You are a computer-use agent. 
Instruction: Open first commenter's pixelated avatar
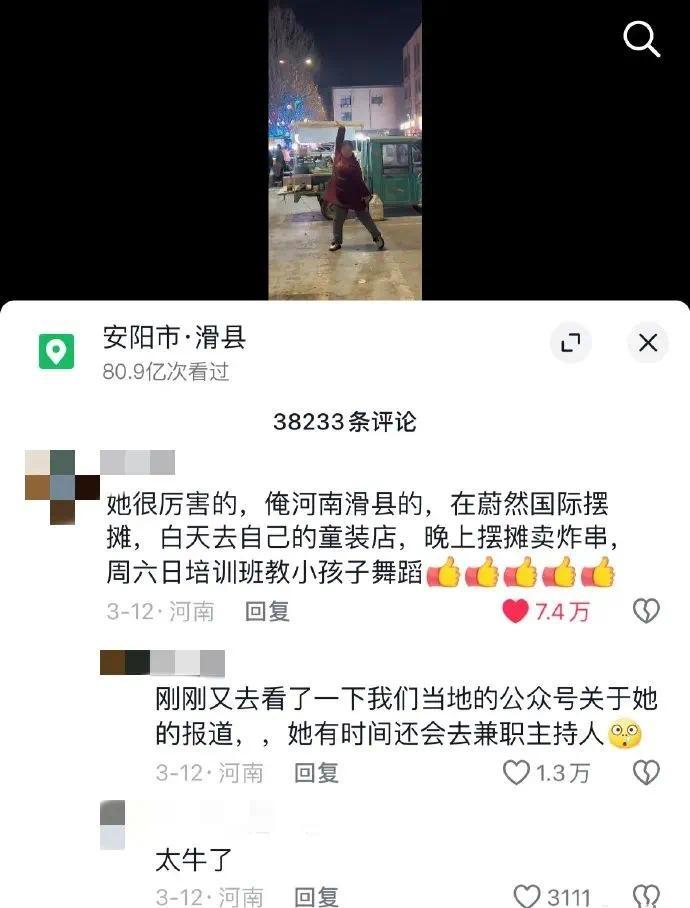click(x=63, y=487)
